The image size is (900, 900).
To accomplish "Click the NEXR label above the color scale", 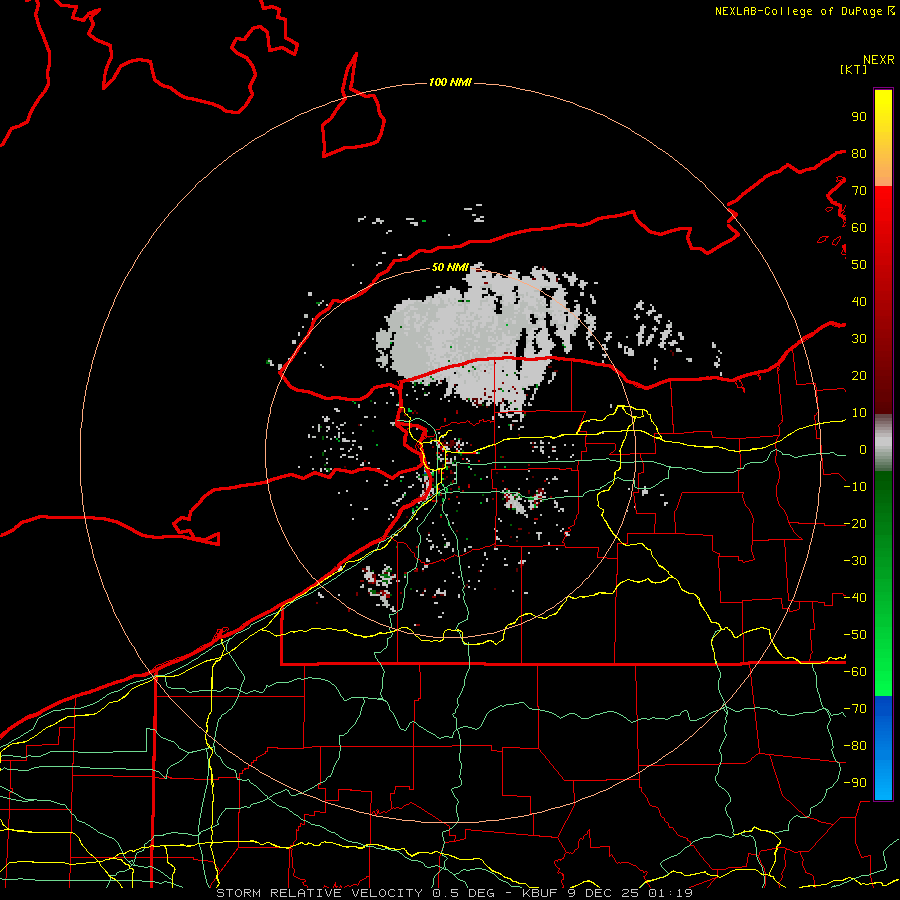I will click(x=878, y=60).
